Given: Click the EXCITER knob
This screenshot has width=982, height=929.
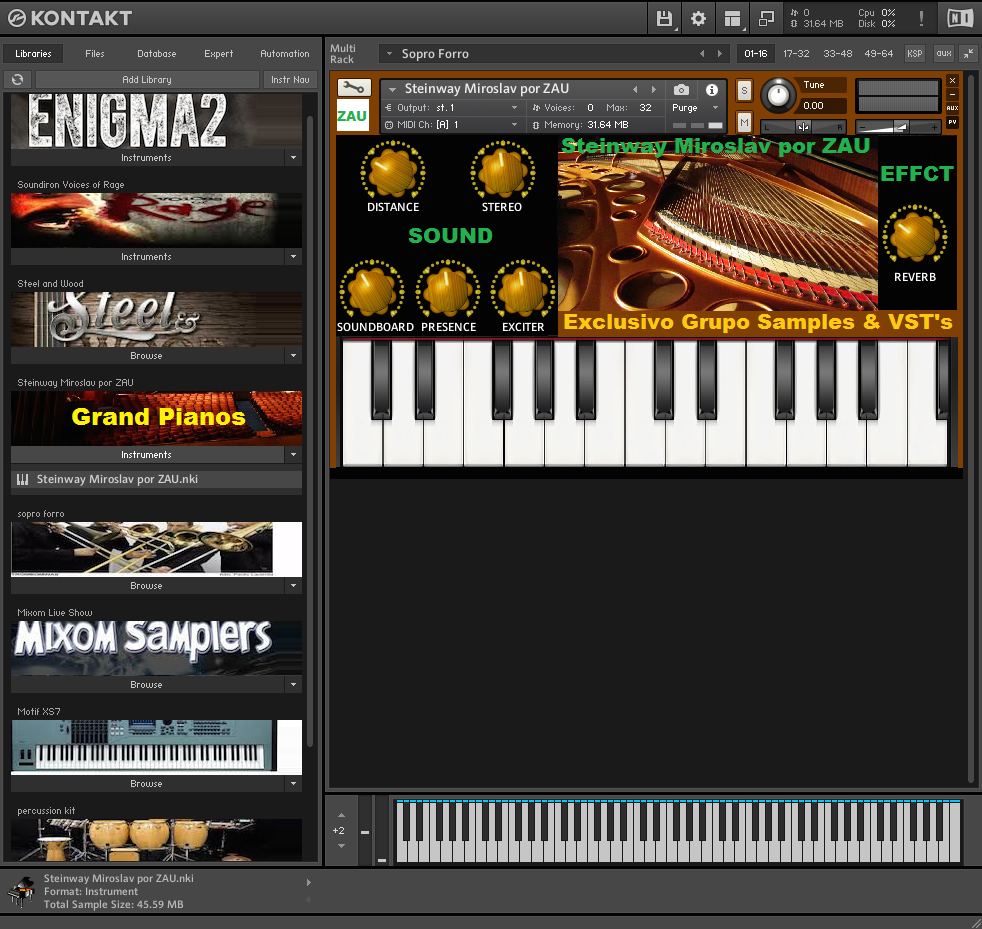Looking at the screenshot, I should (x=522, y=290).
